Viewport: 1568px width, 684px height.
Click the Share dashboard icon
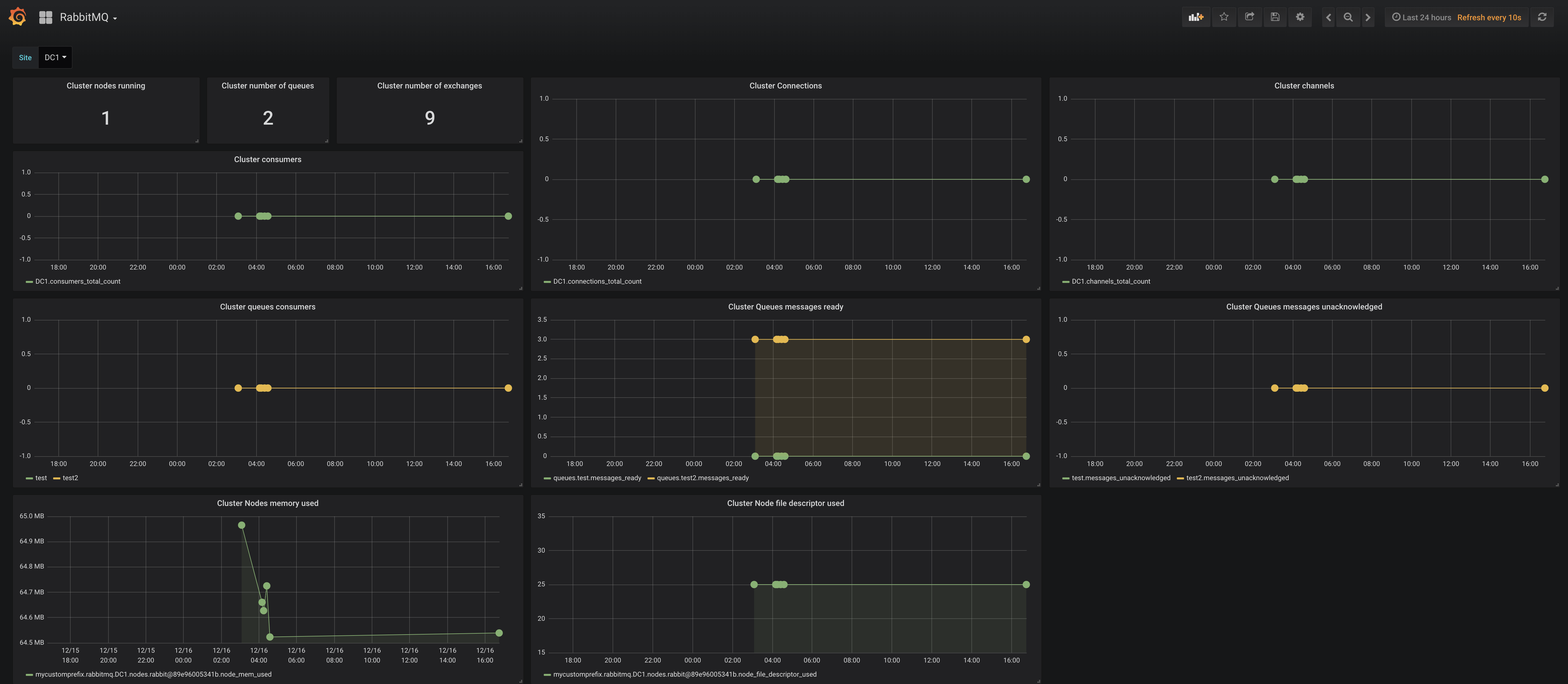click(x=1249, y=17)
